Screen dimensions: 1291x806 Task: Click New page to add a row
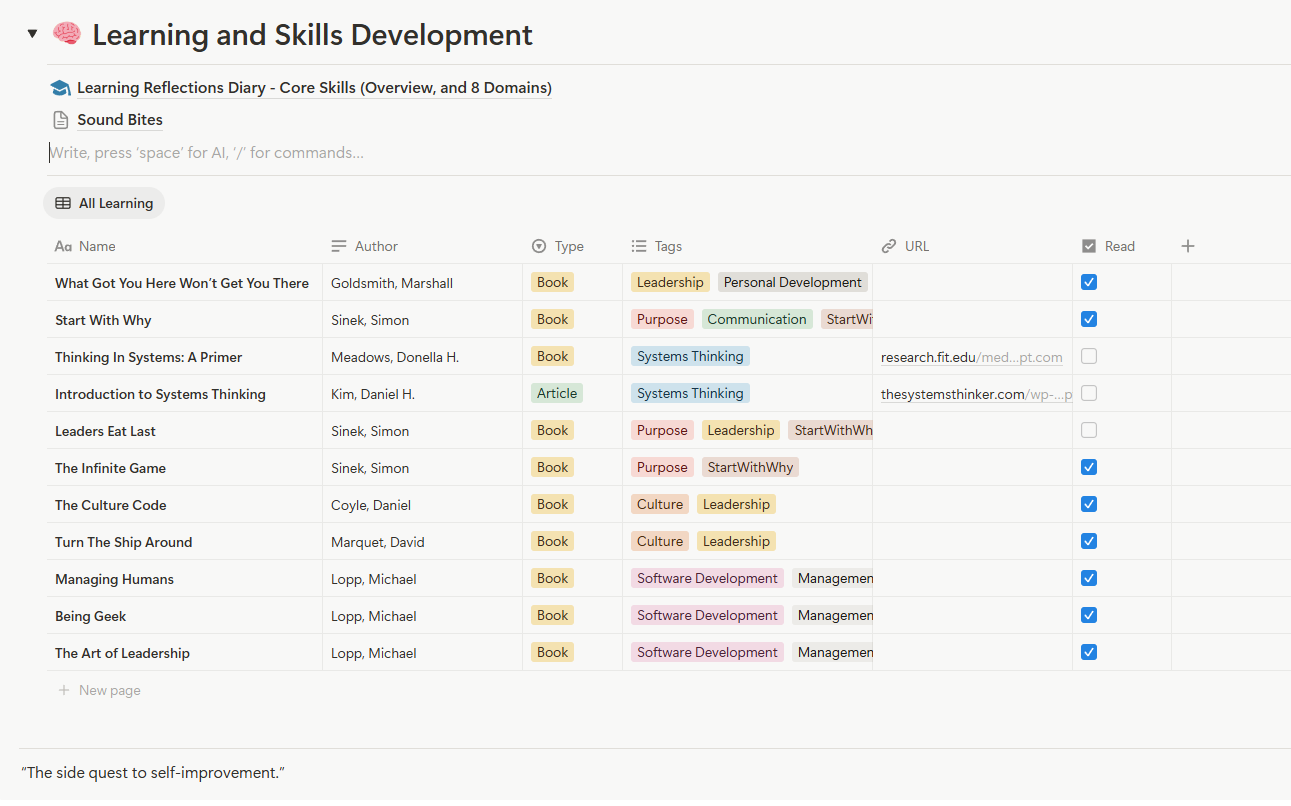click(x=109, y=690)
